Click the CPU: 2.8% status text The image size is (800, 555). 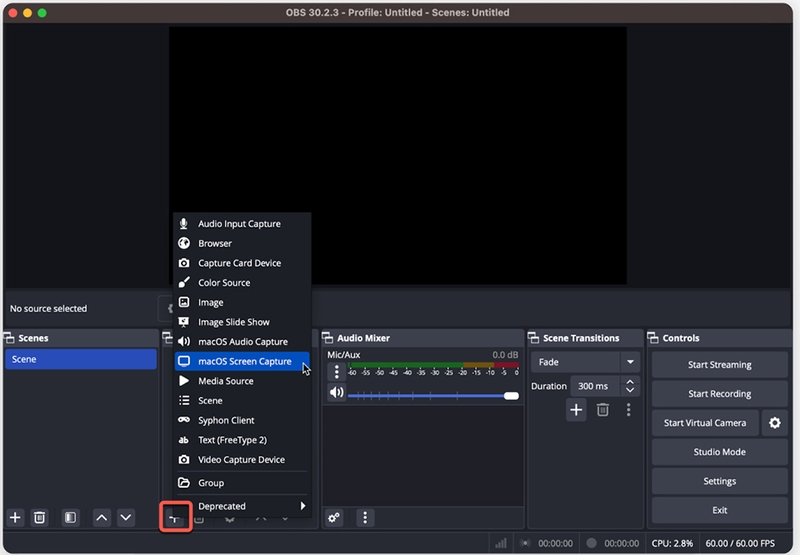pos(672,543)
